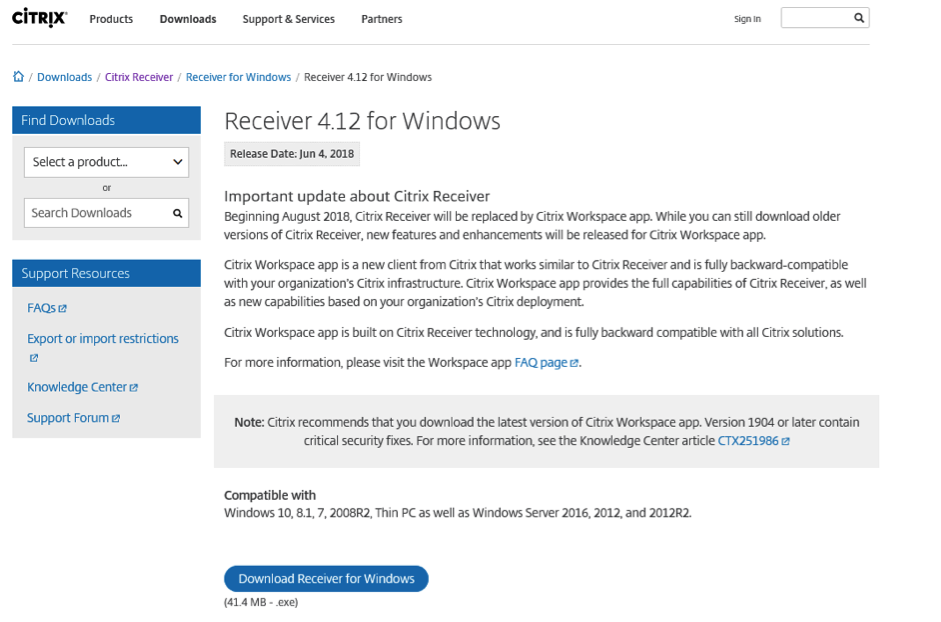
Task: Open Support & Services menu
Action: 288,19
